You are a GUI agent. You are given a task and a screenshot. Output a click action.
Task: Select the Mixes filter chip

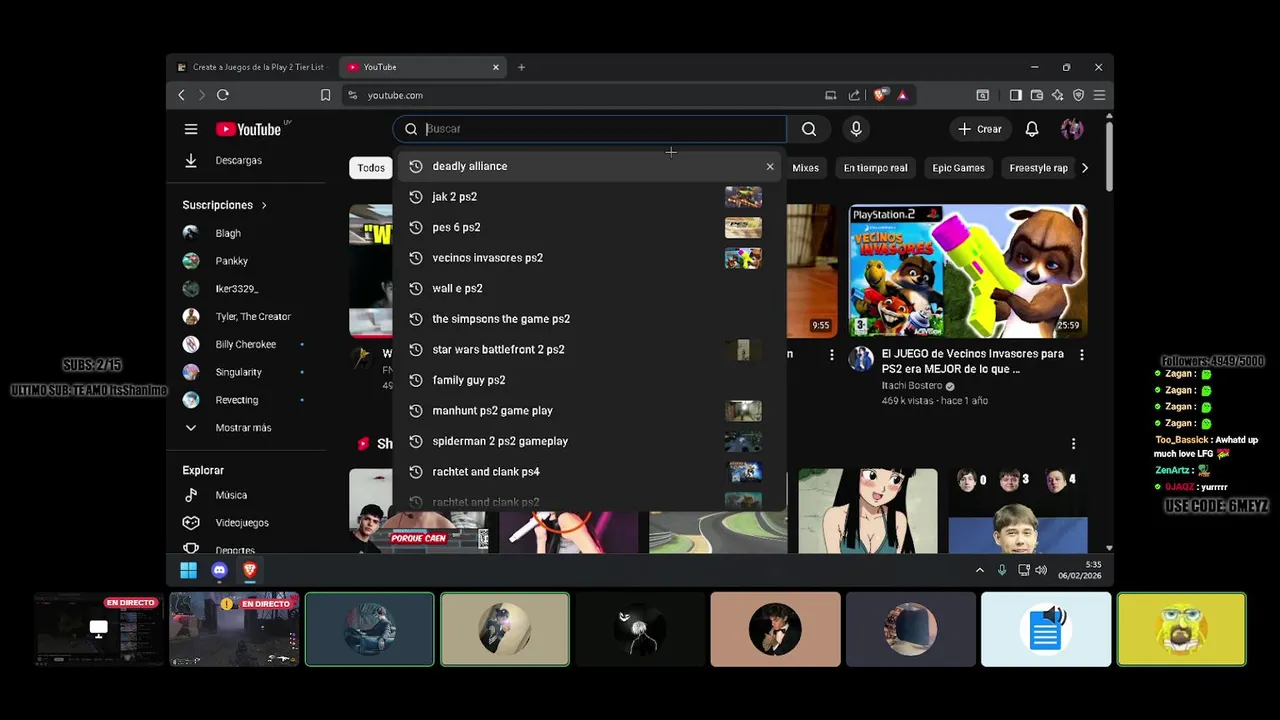[x=805, y=168]
